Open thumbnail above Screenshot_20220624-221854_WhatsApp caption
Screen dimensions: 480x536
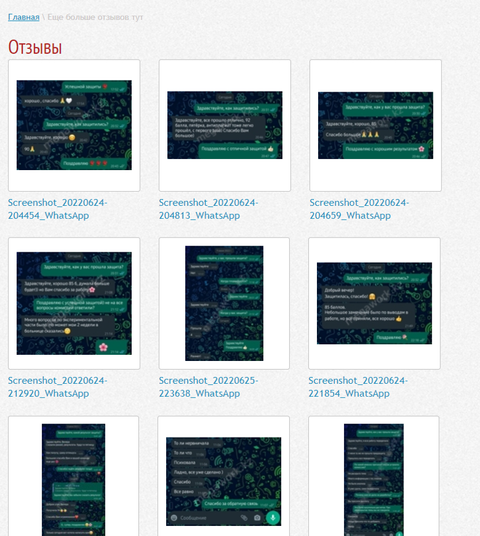pos(374,303)
